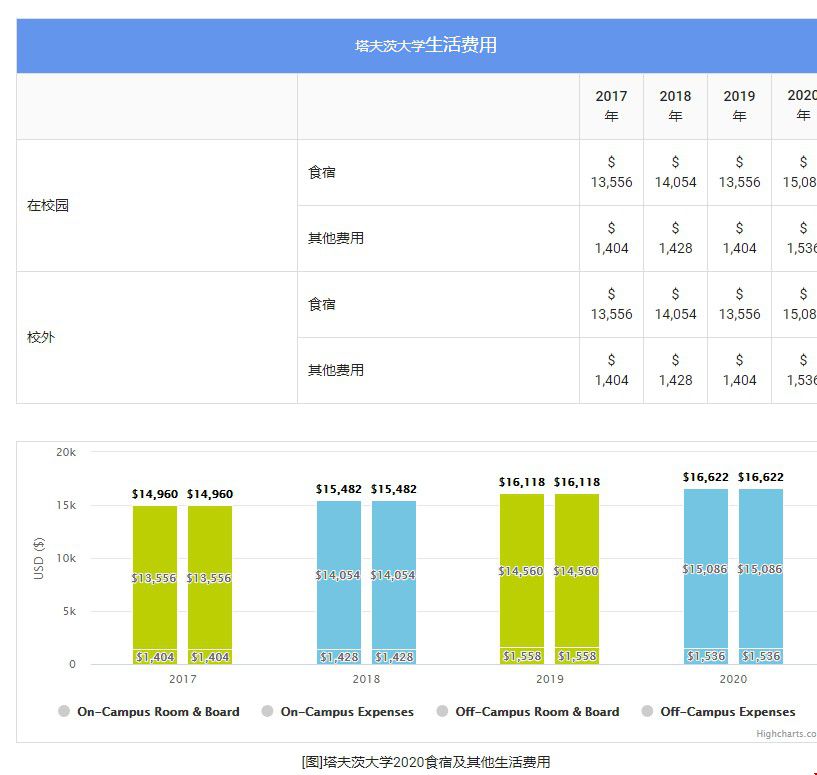This screenshot has width=817, height=775.
Task: Click 其他费用 label in the 在校园 section
Action: (336, 238)
